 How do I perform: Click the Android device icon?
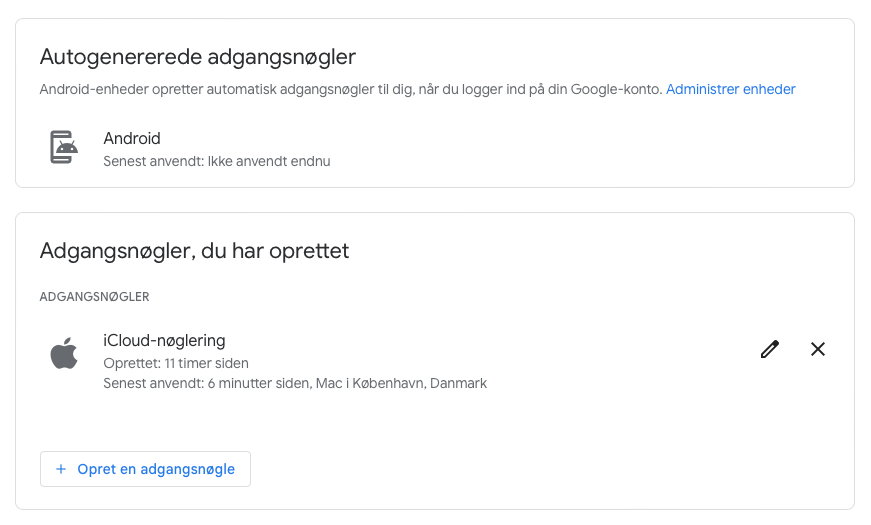click(x=64, y=147)
